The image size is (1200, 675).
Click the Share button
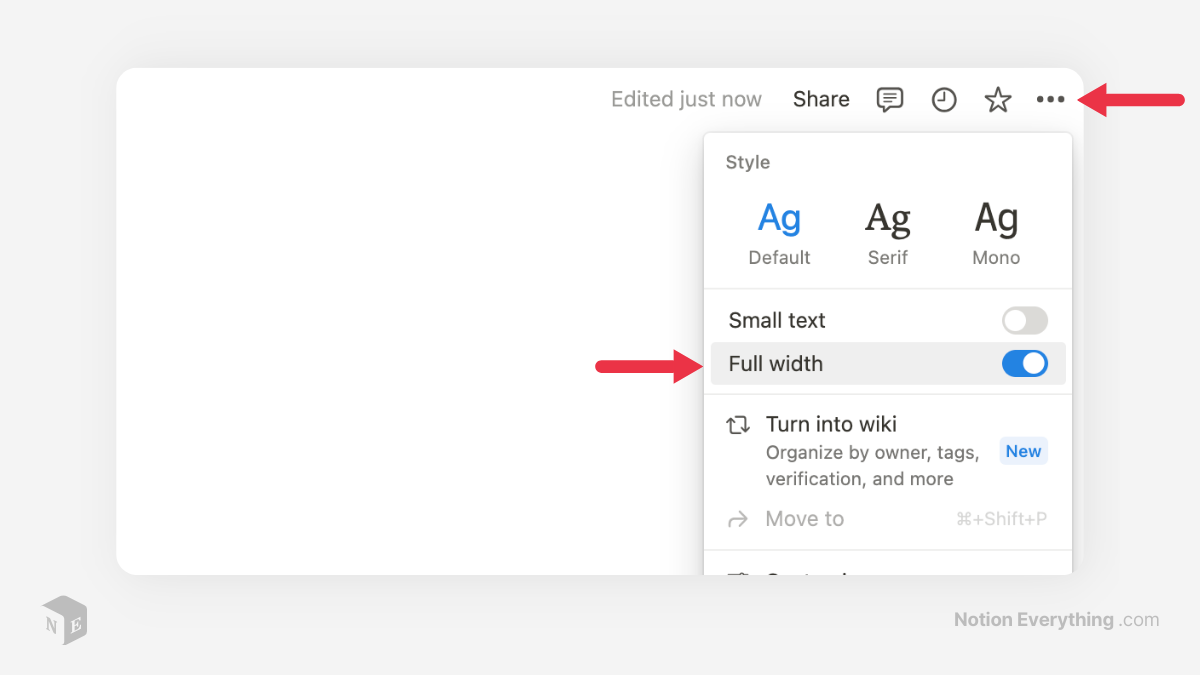point(821,100)
